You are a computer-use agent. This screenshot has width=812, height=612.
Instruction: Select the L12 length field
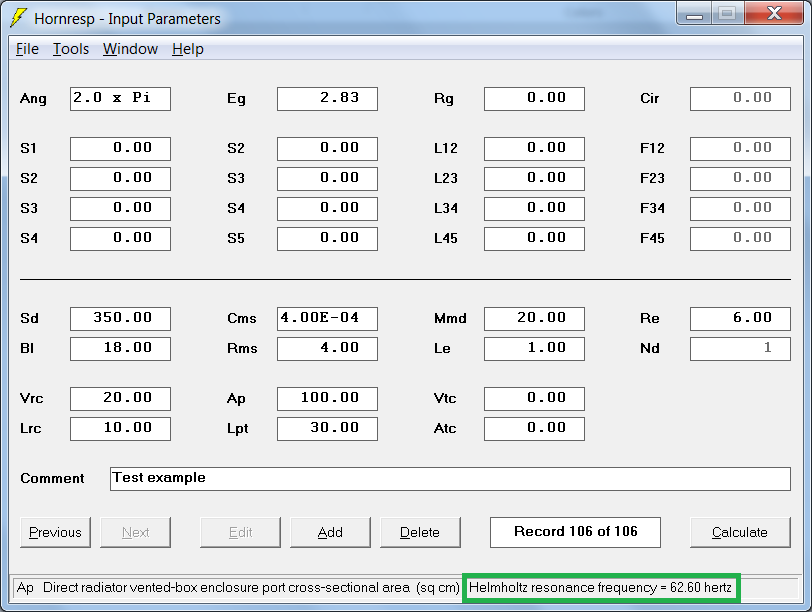534,149
